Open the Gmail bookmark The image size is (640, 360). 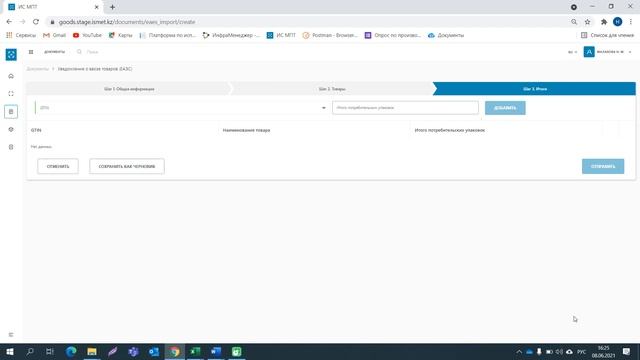54,35
